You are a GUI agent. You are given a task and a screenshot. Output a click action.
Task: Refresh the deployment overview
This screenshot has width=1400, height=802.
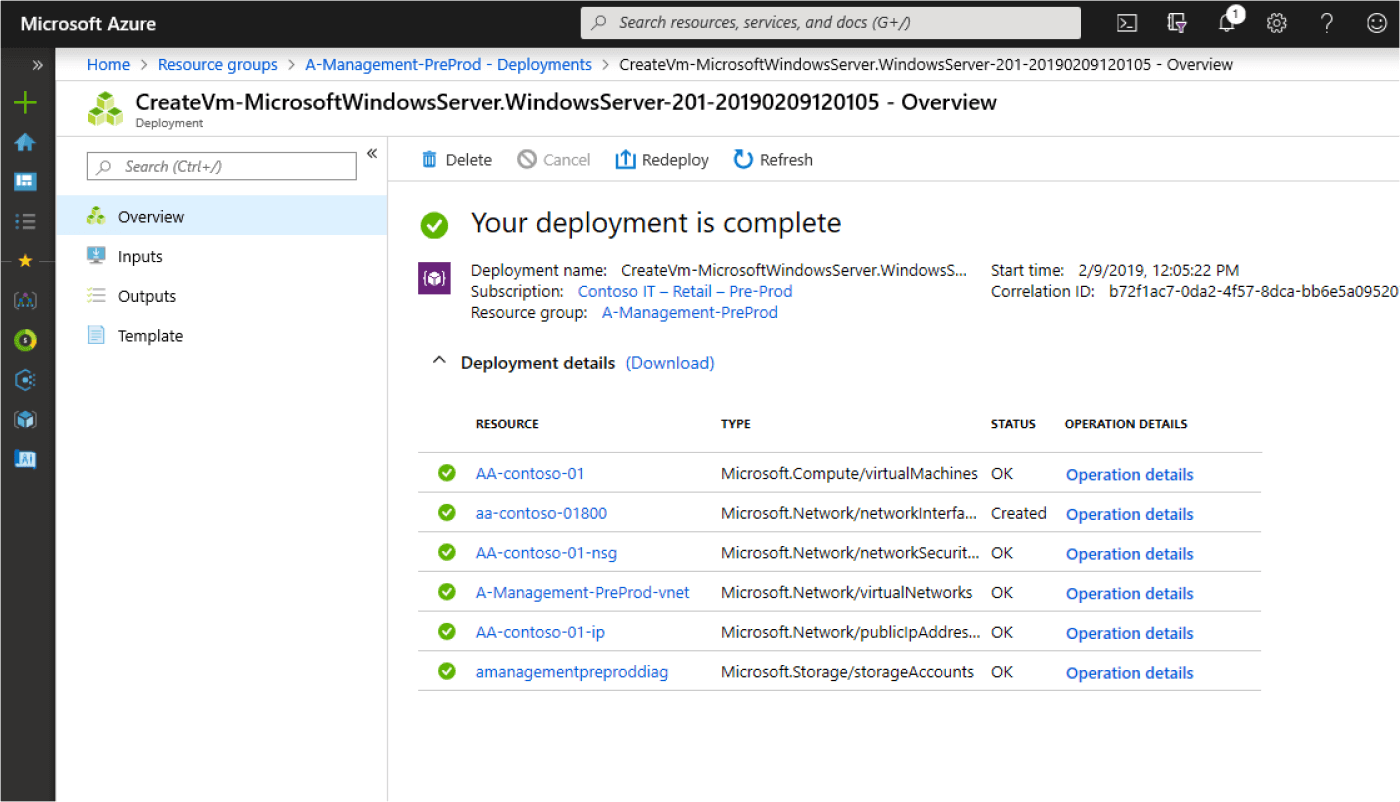pyautogui.click(x=773, y=160)
